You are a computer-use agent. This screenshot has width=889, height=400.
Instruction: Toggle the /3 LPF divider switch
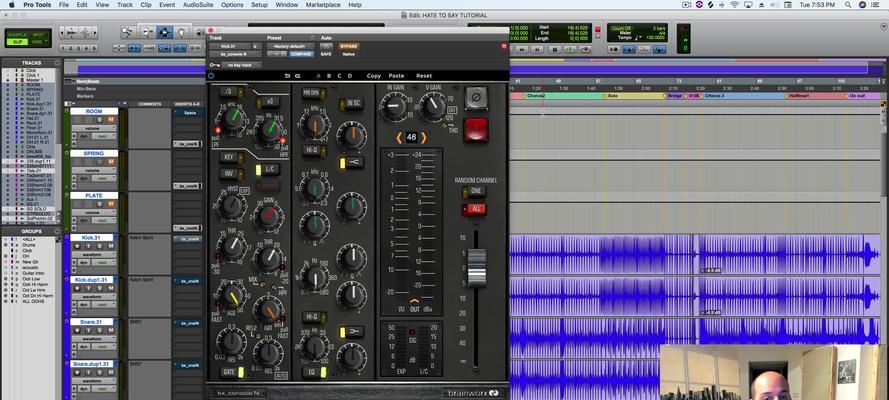232,92
